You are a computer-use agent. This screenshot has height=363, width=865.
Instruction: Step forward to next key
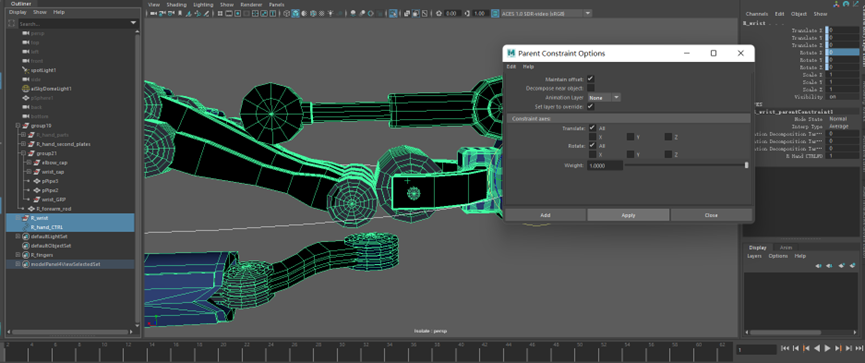pyautogui.click(x=839, y=348)
